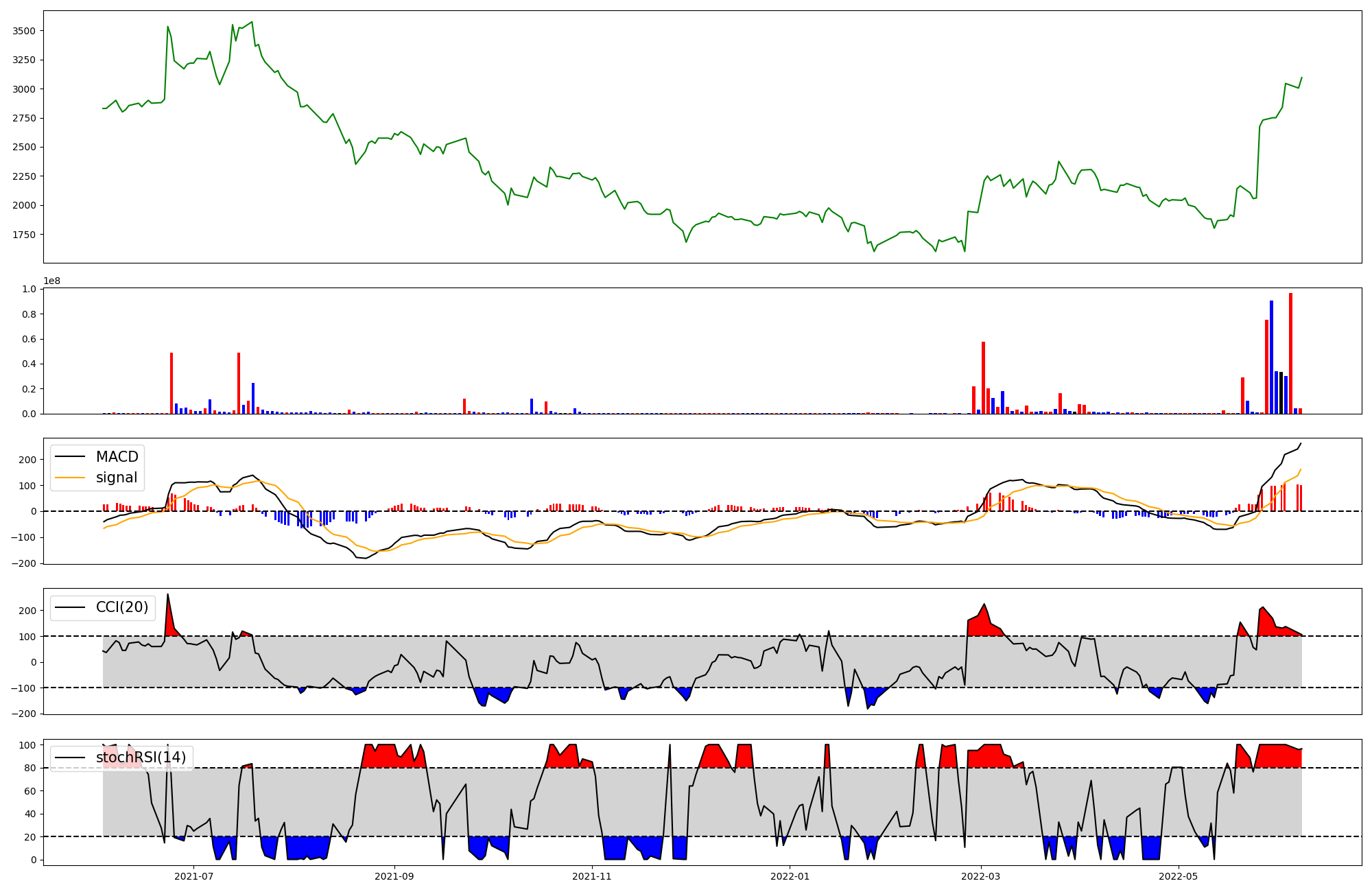Click the 2022-05 x-axis date label
The height and width of the screenshot is (892, 1372).
click(x=1179, y=876)
